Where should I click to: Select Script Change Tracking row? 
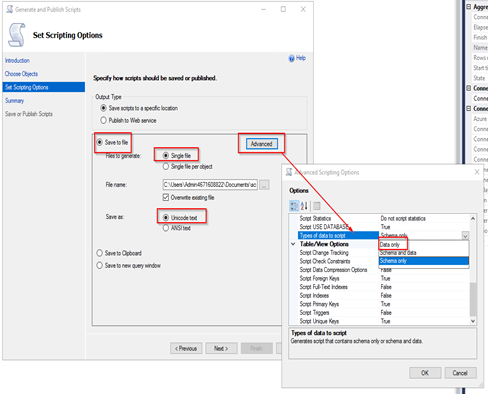pos(338,253)
